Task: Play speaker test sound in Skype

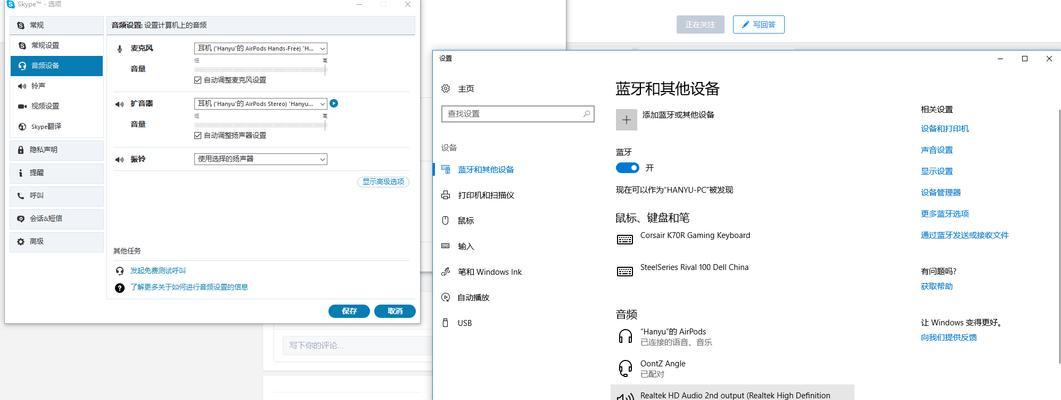Action: pyautogui.click(x=334, y=104)
